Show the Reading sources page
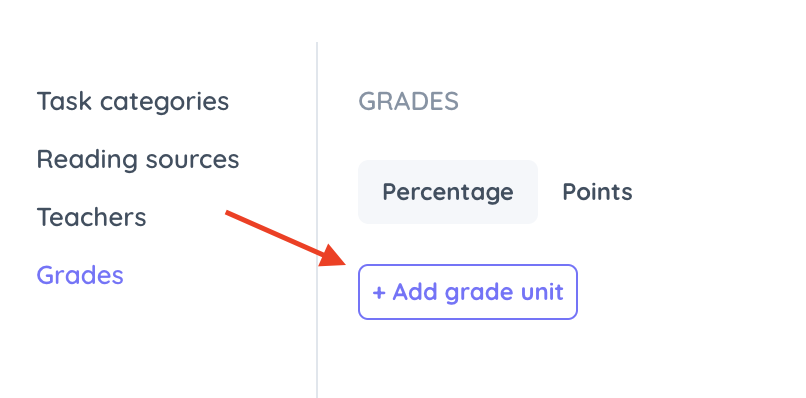The height and width of the screenshot is (398, 806). [x=138, y=159]
